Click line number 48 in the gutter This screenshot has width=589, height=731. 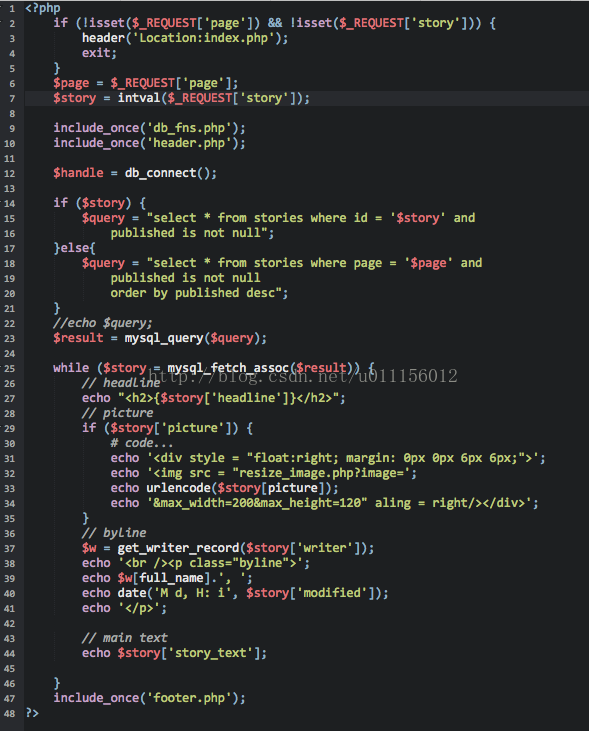point(9,714)
